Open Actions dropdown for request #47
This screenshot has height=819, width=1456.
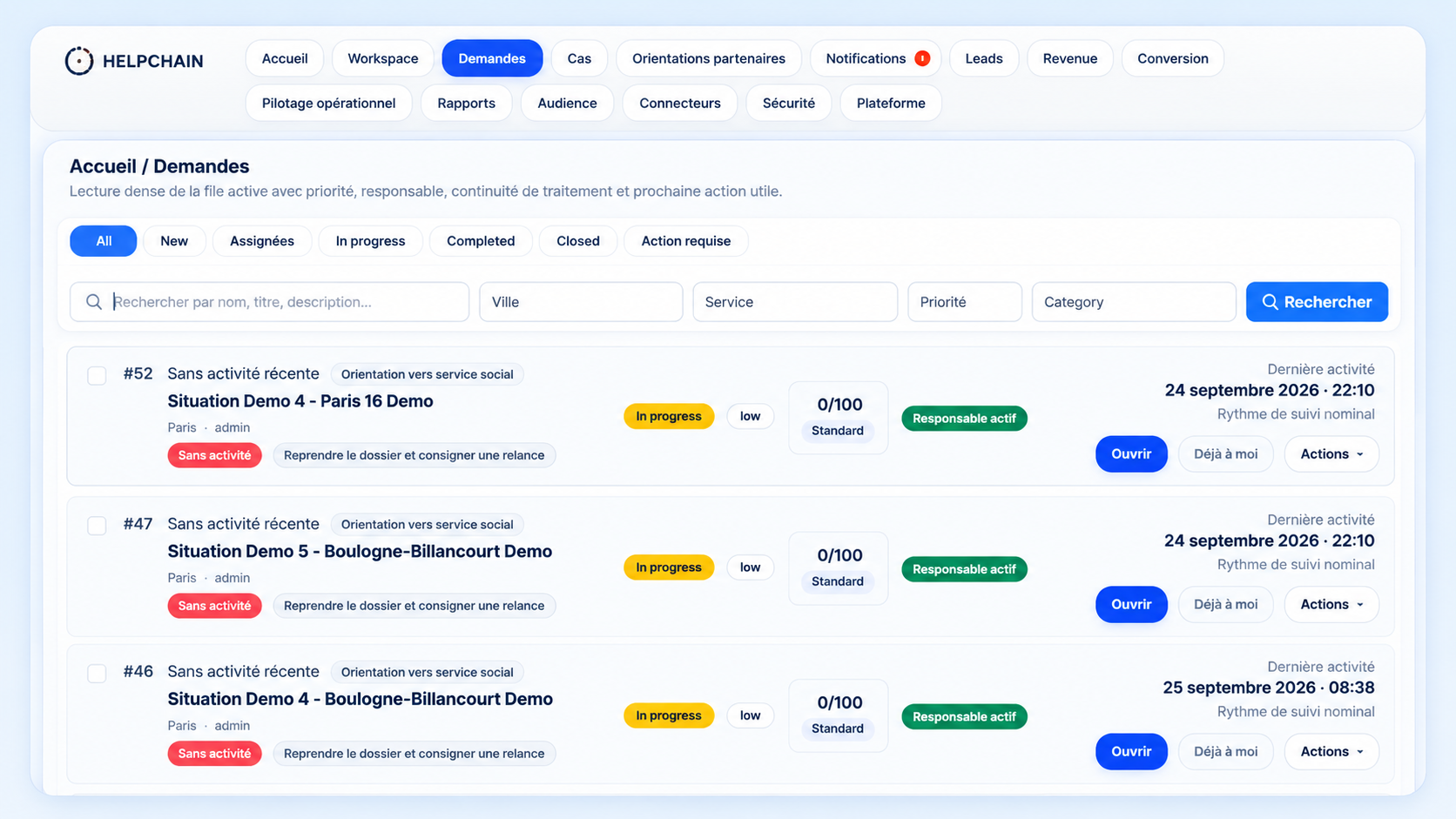[x=1331, y=604]
